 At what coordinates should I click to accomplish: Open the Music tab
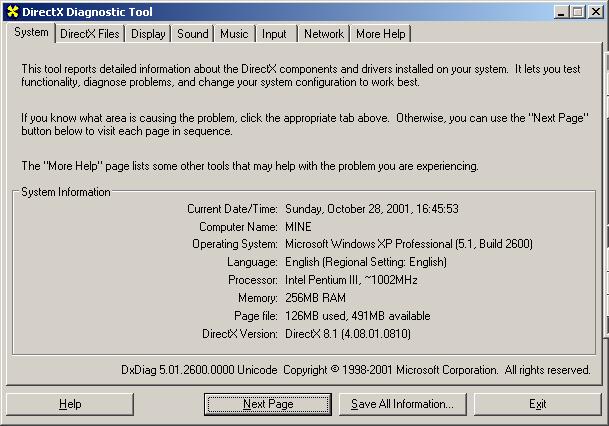tap(234, 34)
